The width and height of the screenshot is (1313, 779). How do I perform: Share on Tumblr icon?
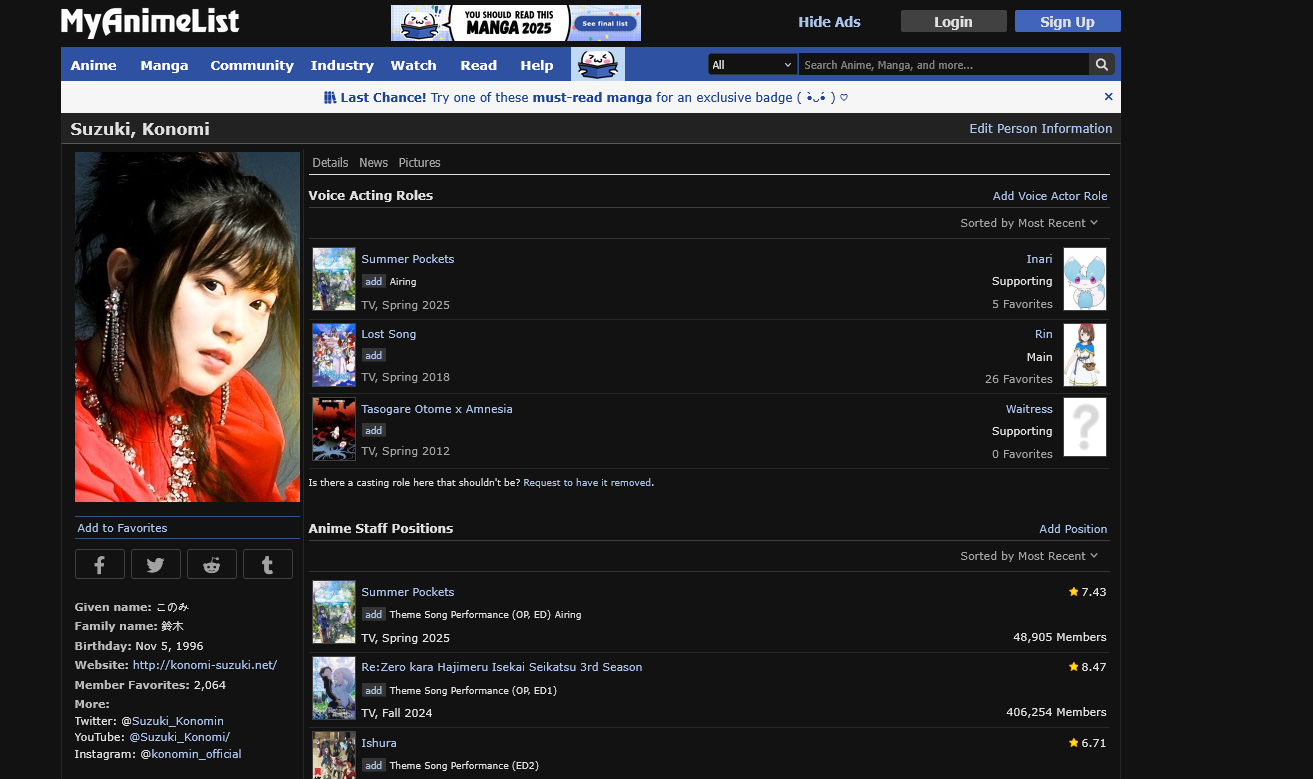268,564
